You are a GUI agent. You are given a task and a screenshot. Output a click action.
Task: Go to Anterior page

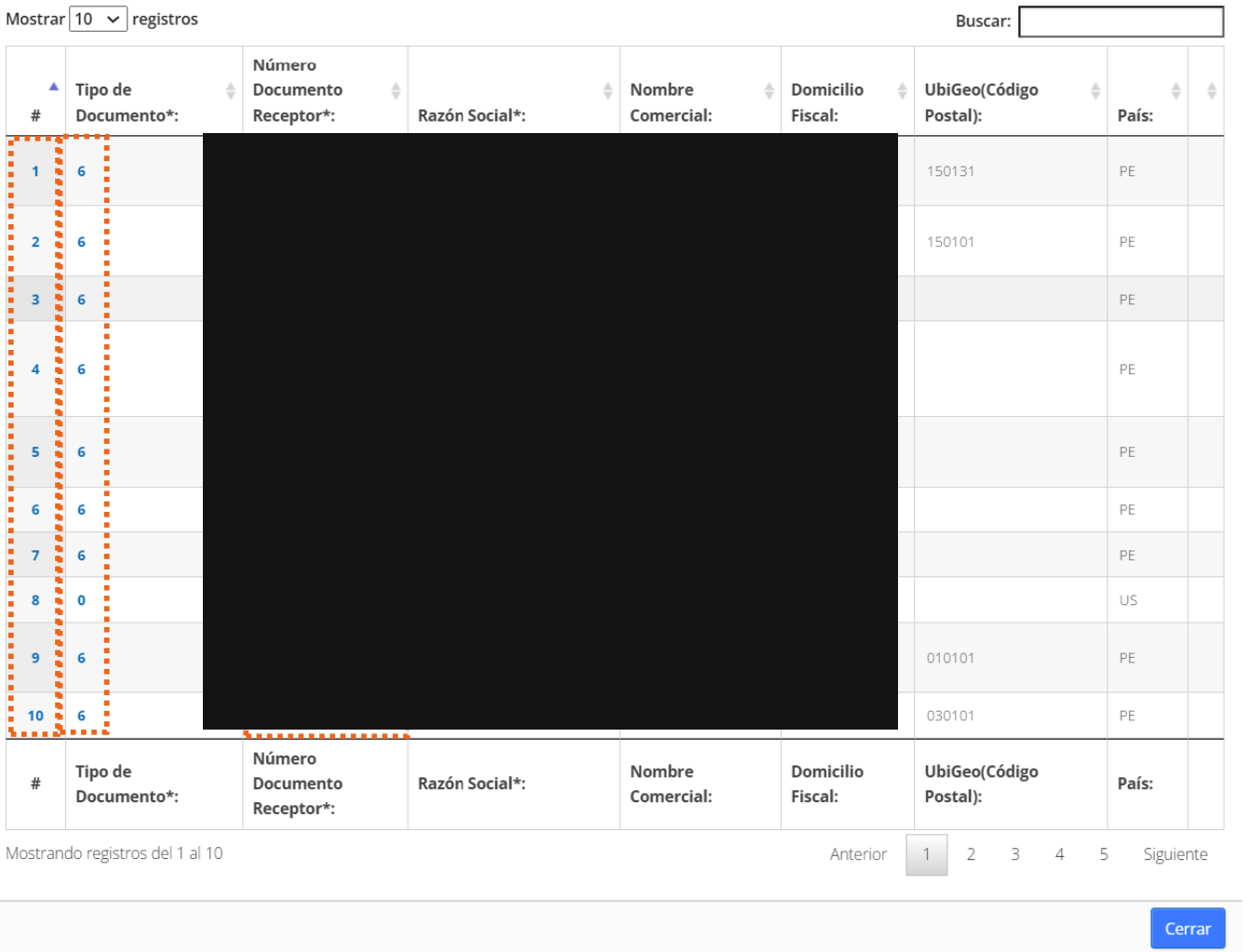(x=858, y=854)
